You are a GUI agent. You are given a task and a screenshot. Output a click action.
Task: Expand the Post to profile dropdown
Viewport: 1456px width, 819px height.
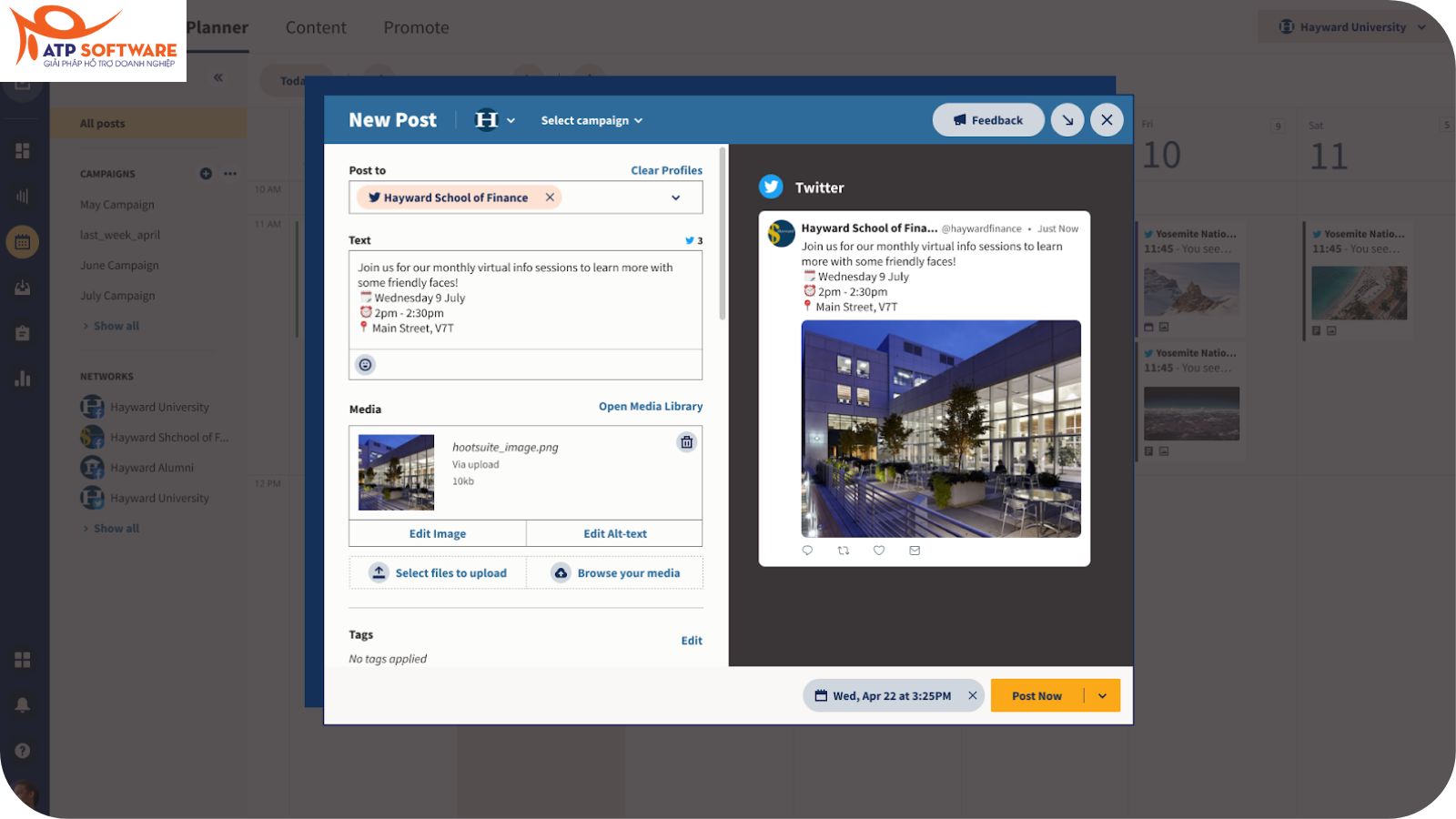click(x=676, y=197)
